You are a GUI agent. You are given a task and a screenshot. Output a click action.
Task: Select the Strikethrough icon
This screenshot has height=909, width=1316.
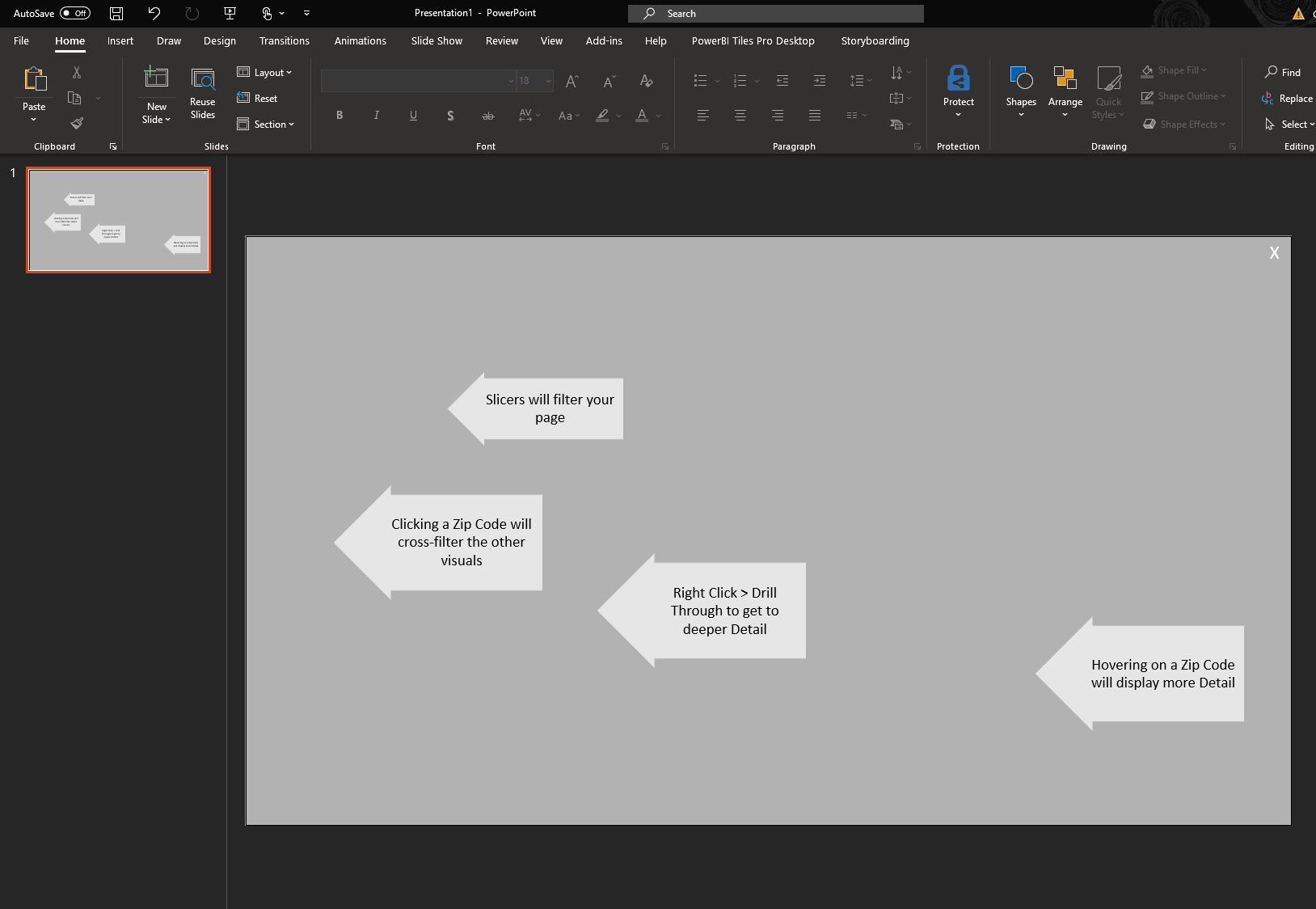click(487, 115)
